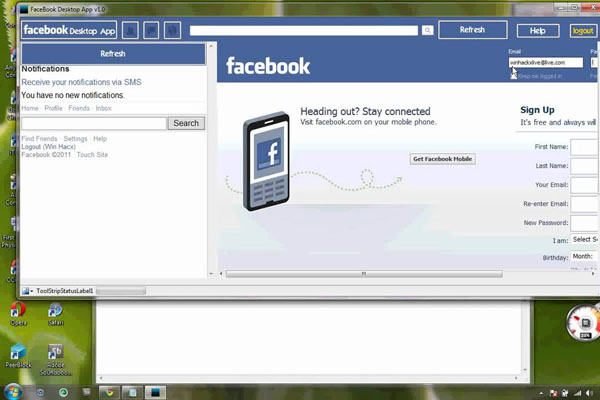Click left arrow of web view horizontal scrollbar
This screenshot has width=600, height=400.
click(221, 274)
